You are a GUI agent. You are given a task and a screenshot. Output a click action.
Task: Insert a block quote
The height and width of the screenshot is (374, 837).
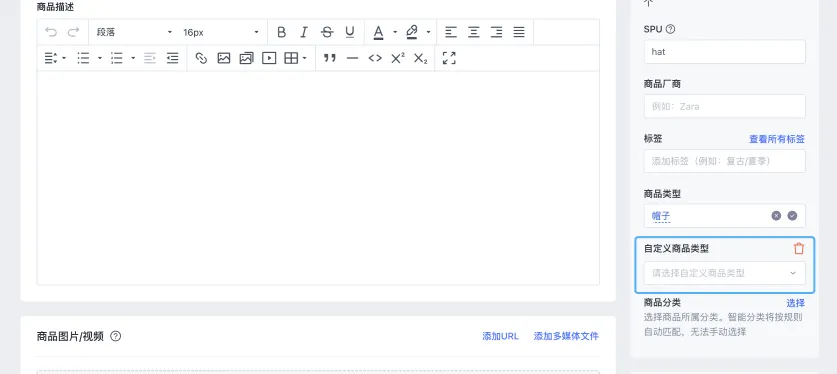(x=330, y=58)
